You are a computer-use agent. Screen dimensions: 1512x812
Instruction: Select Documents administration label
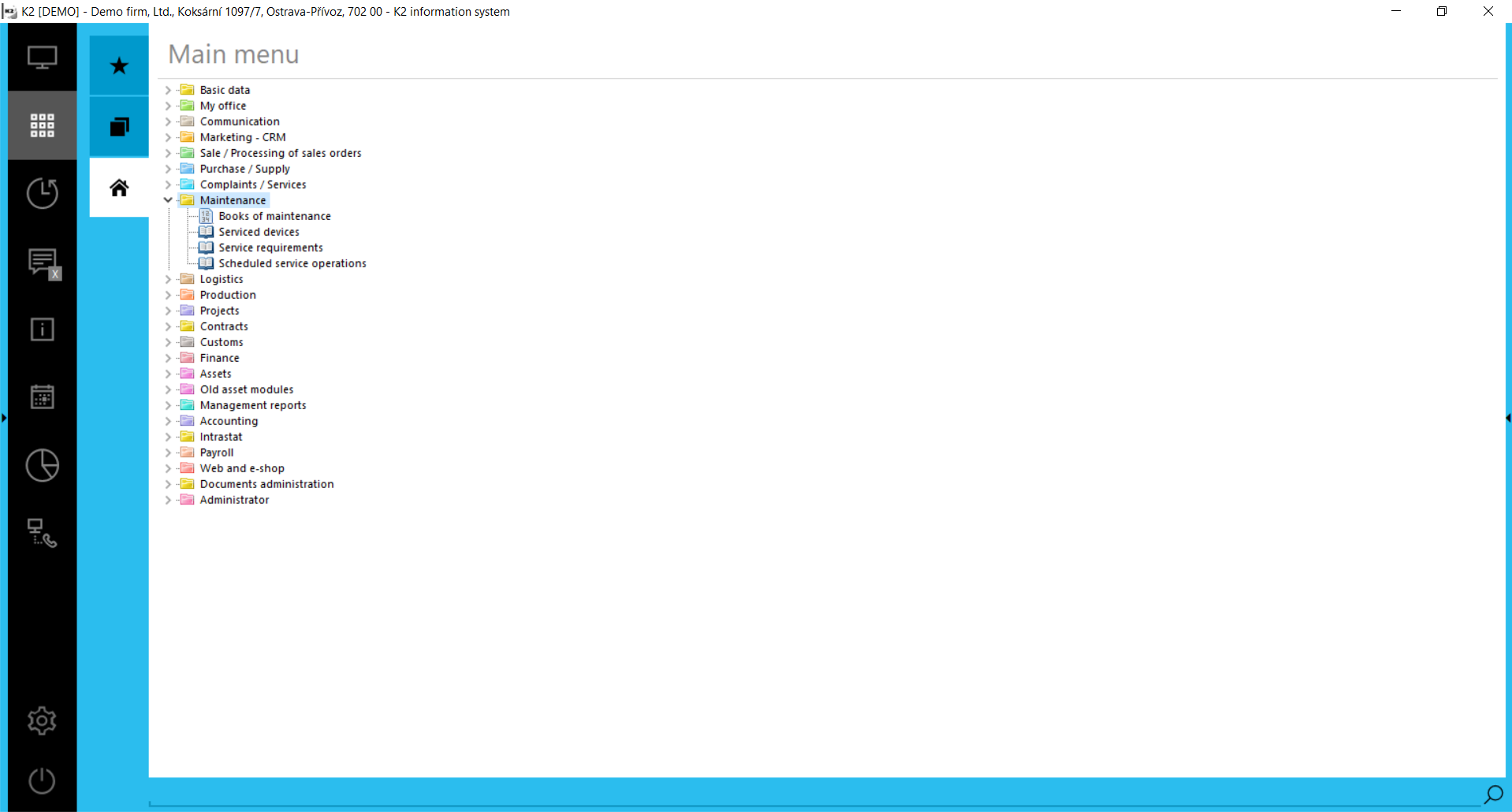(x=266, y=484)
